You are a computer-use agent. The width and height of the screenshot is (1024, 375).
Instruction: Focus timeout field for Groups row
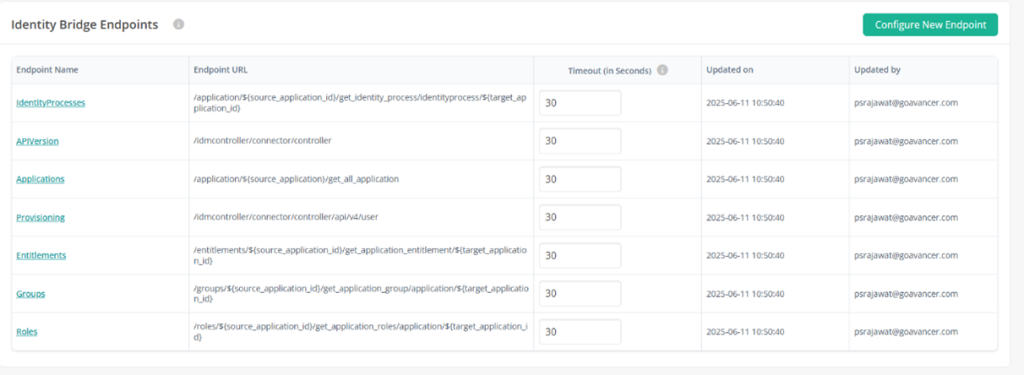[x=580, y=293]
